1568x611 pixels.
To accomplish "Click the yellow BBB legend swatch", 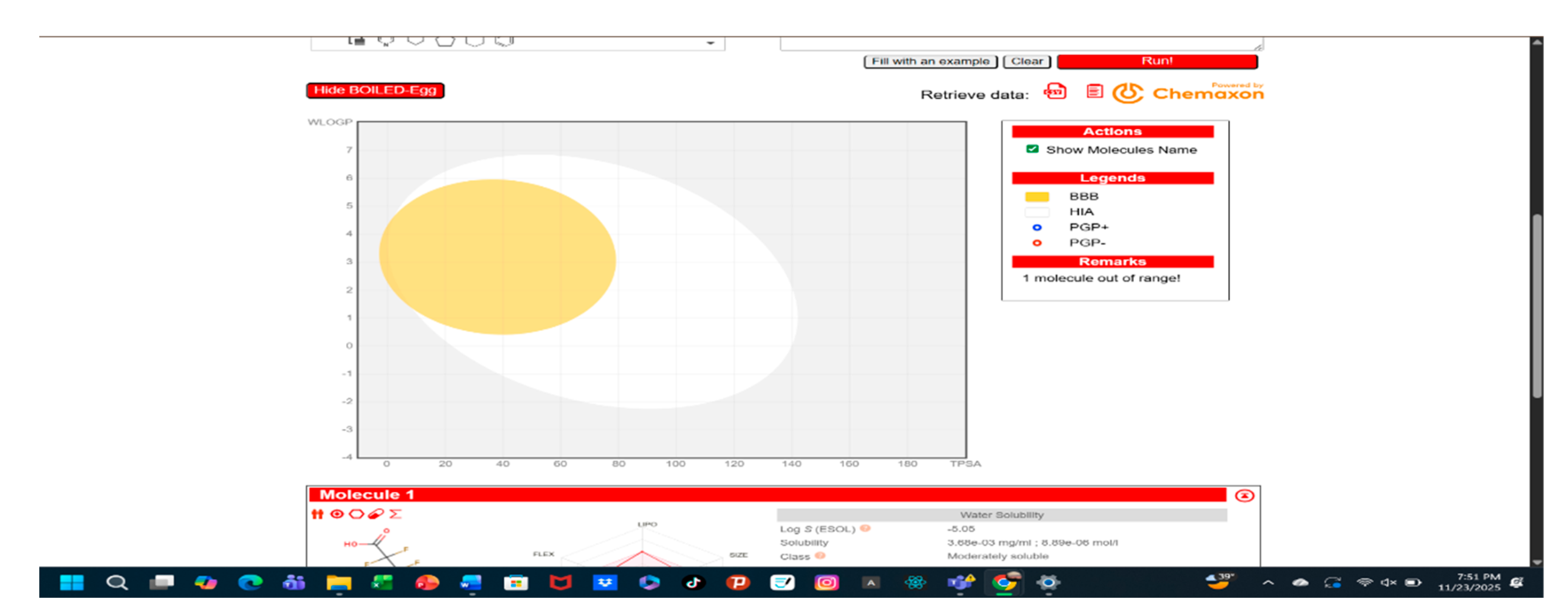I will tap(1037, 197).
